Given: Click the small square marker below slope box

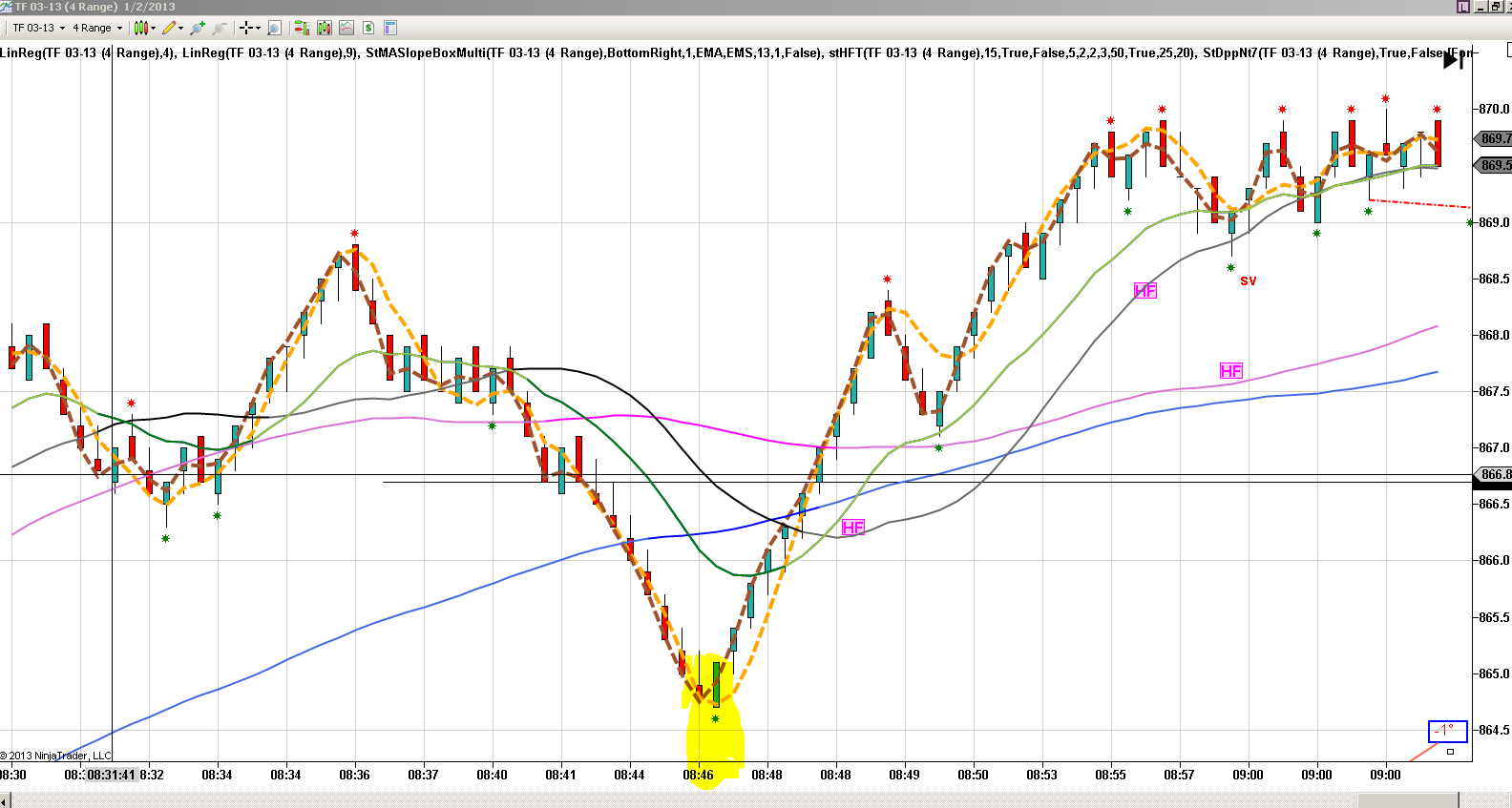Looking at the screenshot, I should (1450, 752).
